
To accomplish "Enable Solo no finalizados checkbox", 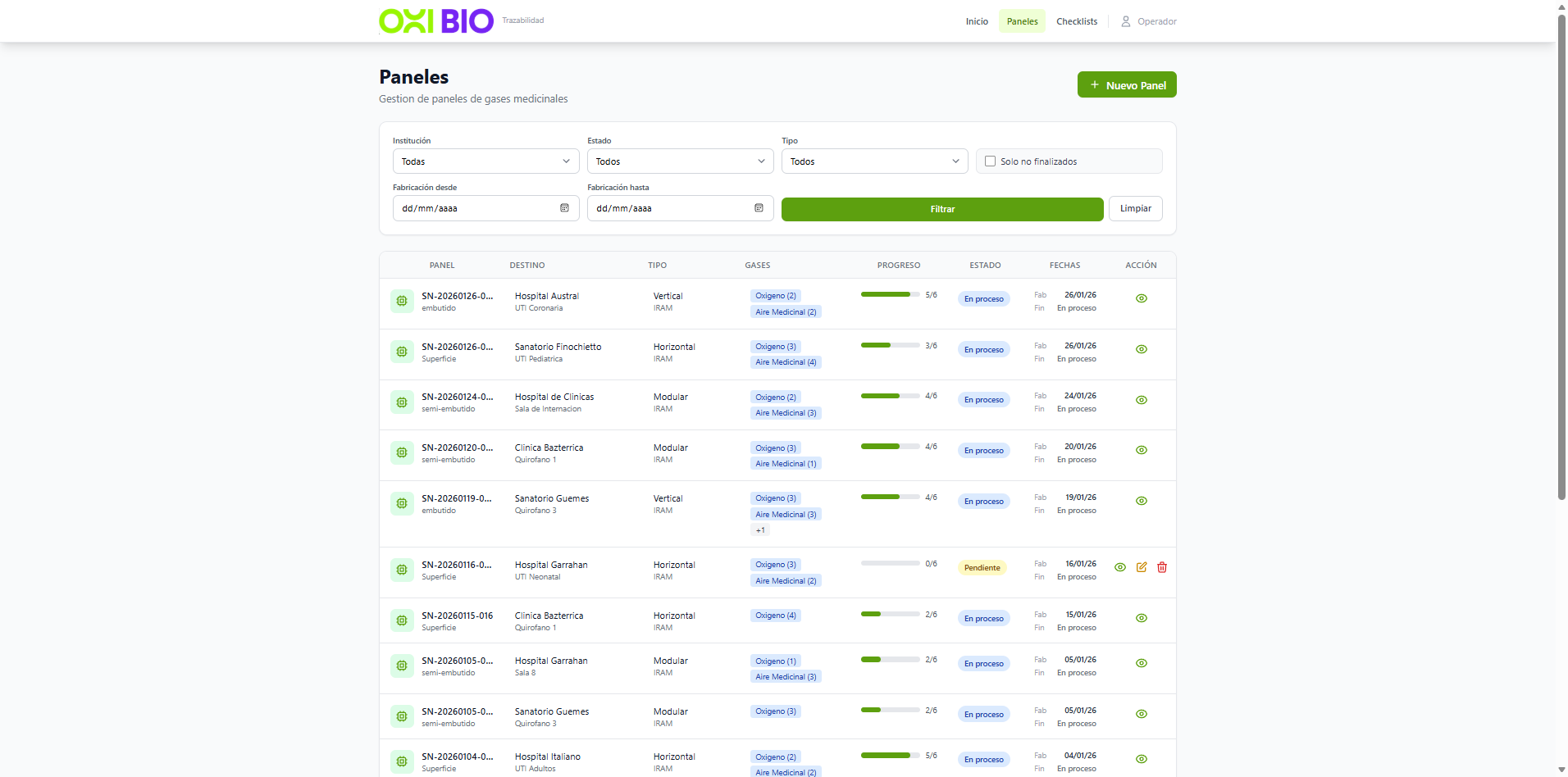I will (x=990, y=161).
